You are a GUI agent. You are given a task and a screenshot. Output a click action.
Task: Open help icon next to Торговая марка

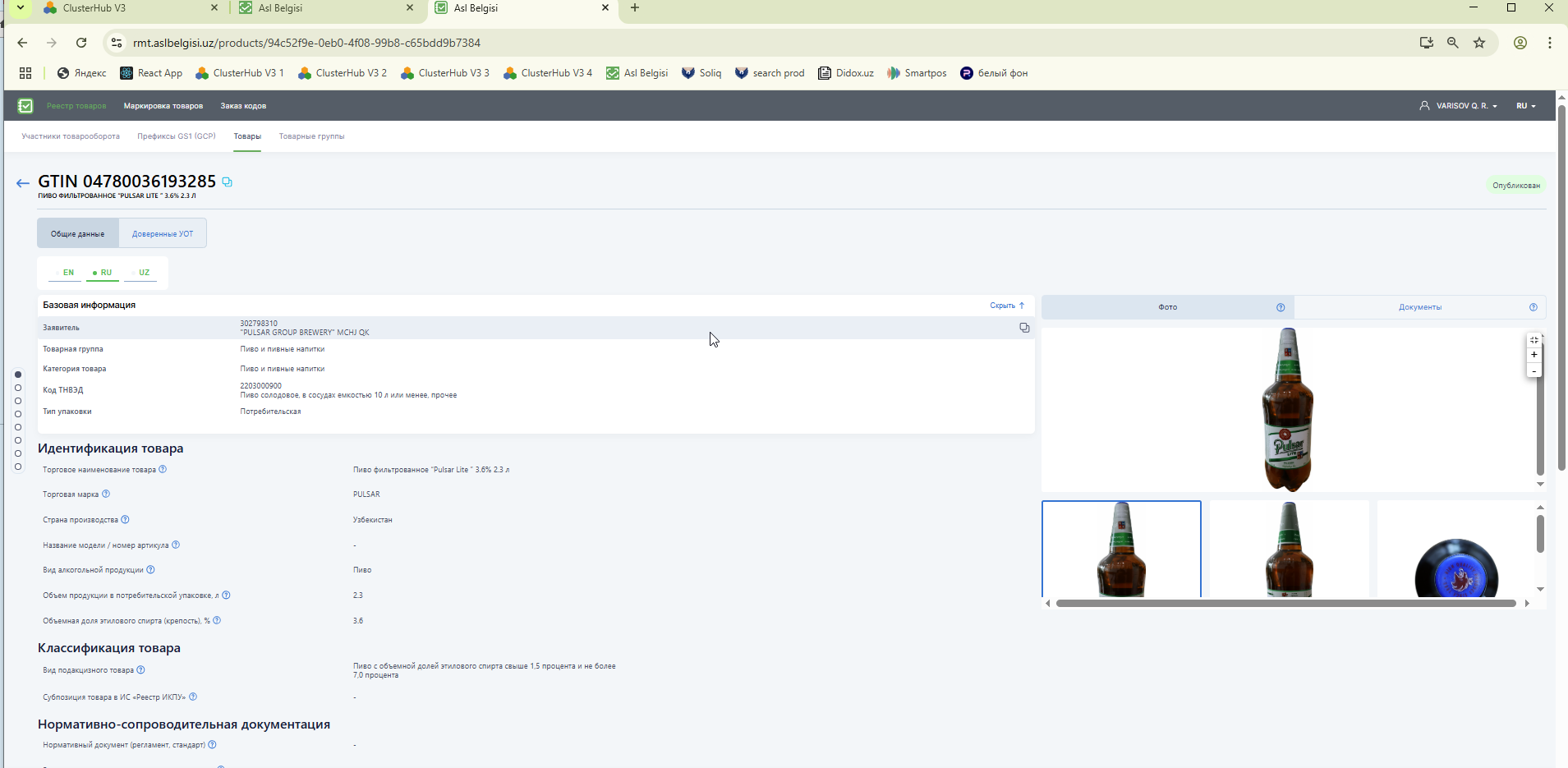click(x=106, y=494)
